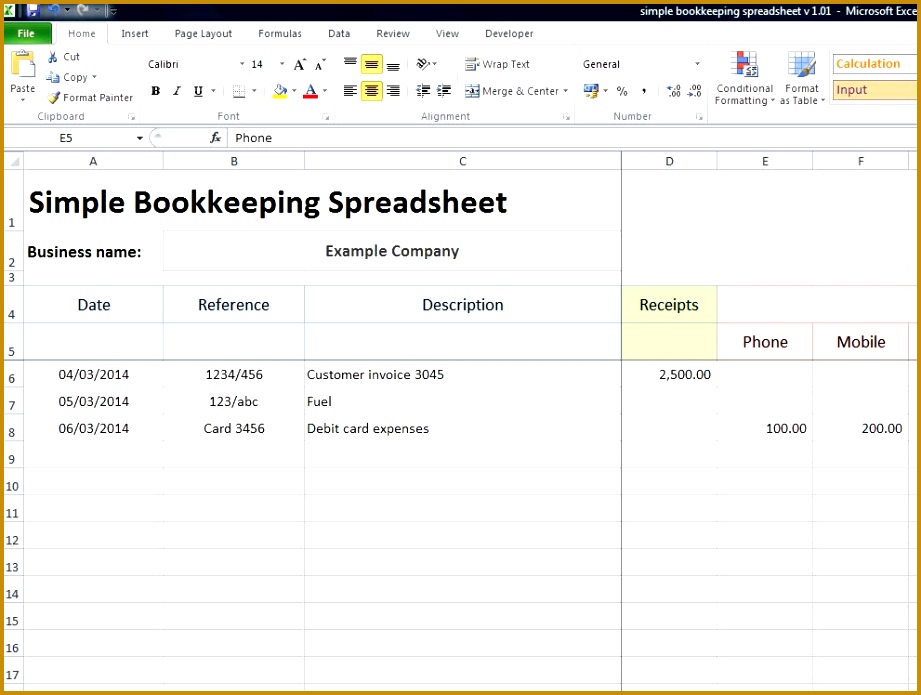Viewport: 921px width, 695px height.
Task: Open the File tab
Action: coord(26,33)
